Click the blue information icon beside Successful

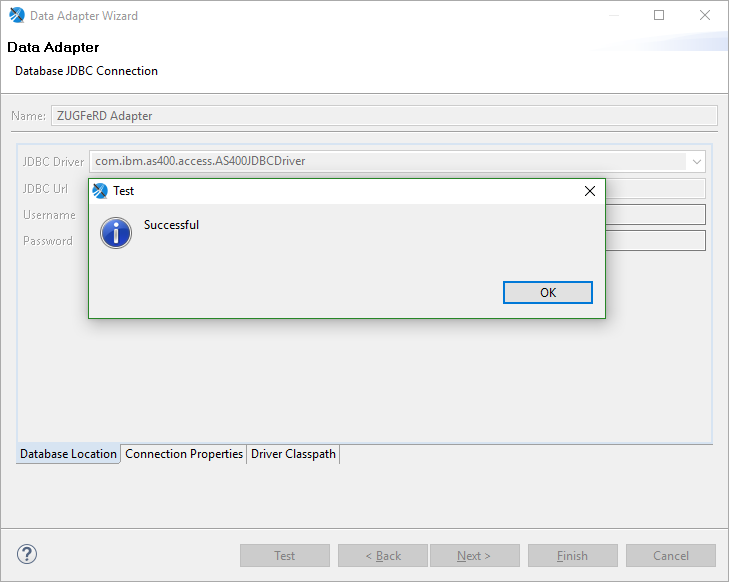116,233
